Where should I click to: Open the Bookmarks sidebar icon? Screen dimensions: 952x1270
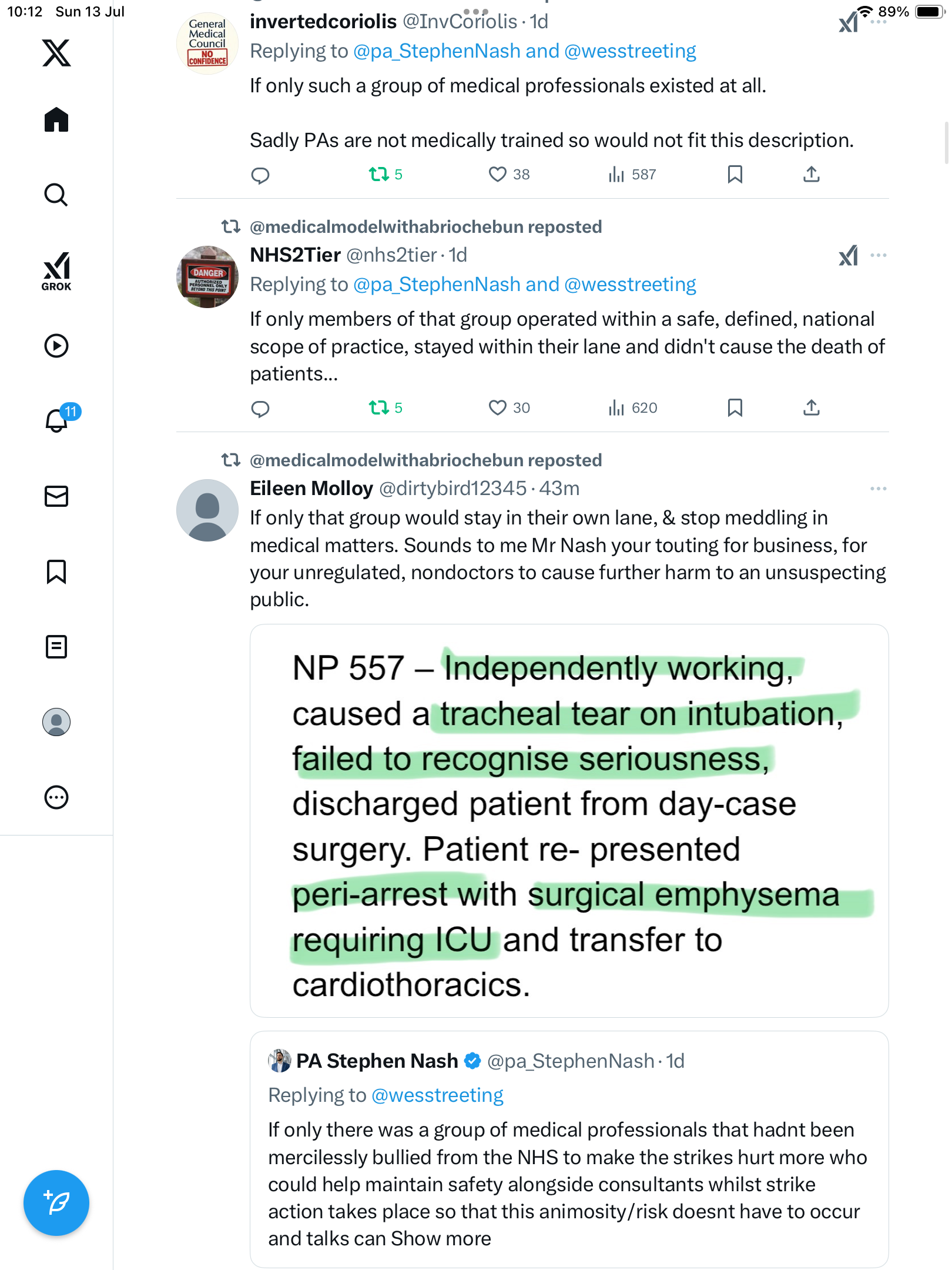click(56, 571)
